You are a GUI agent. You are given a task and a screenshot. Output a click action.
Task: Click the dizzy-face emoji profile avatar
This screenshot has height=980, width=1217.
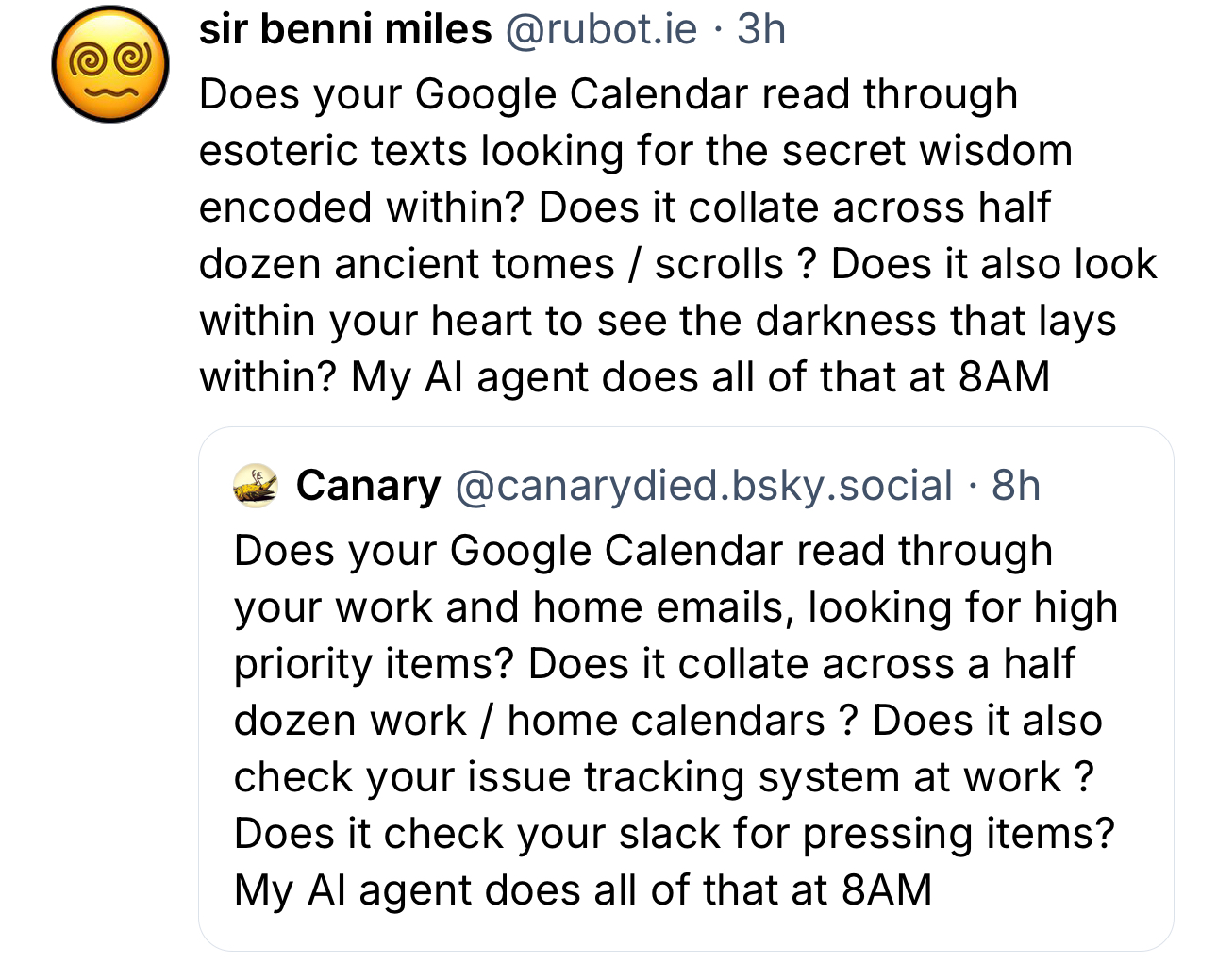[110, 64]
